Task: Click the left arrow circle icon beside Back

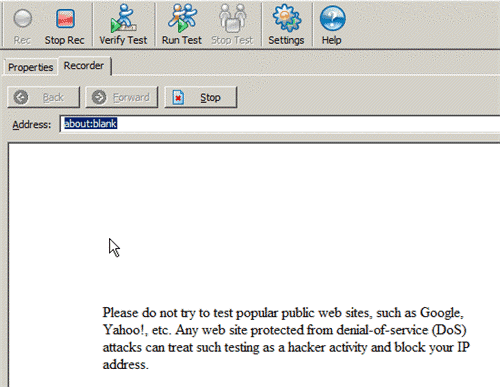Action: click(x=21, y=98)
